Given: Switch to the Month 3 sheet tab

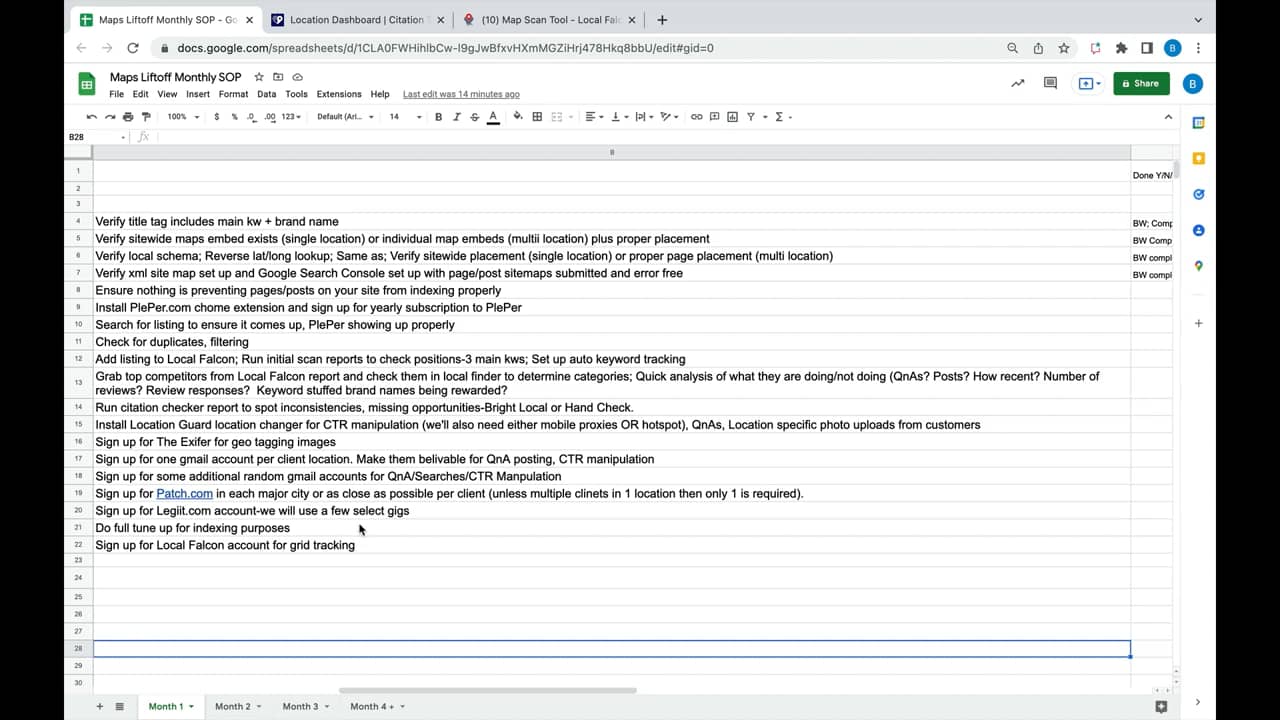Looking at the screenshot, I should pos(305,706).
